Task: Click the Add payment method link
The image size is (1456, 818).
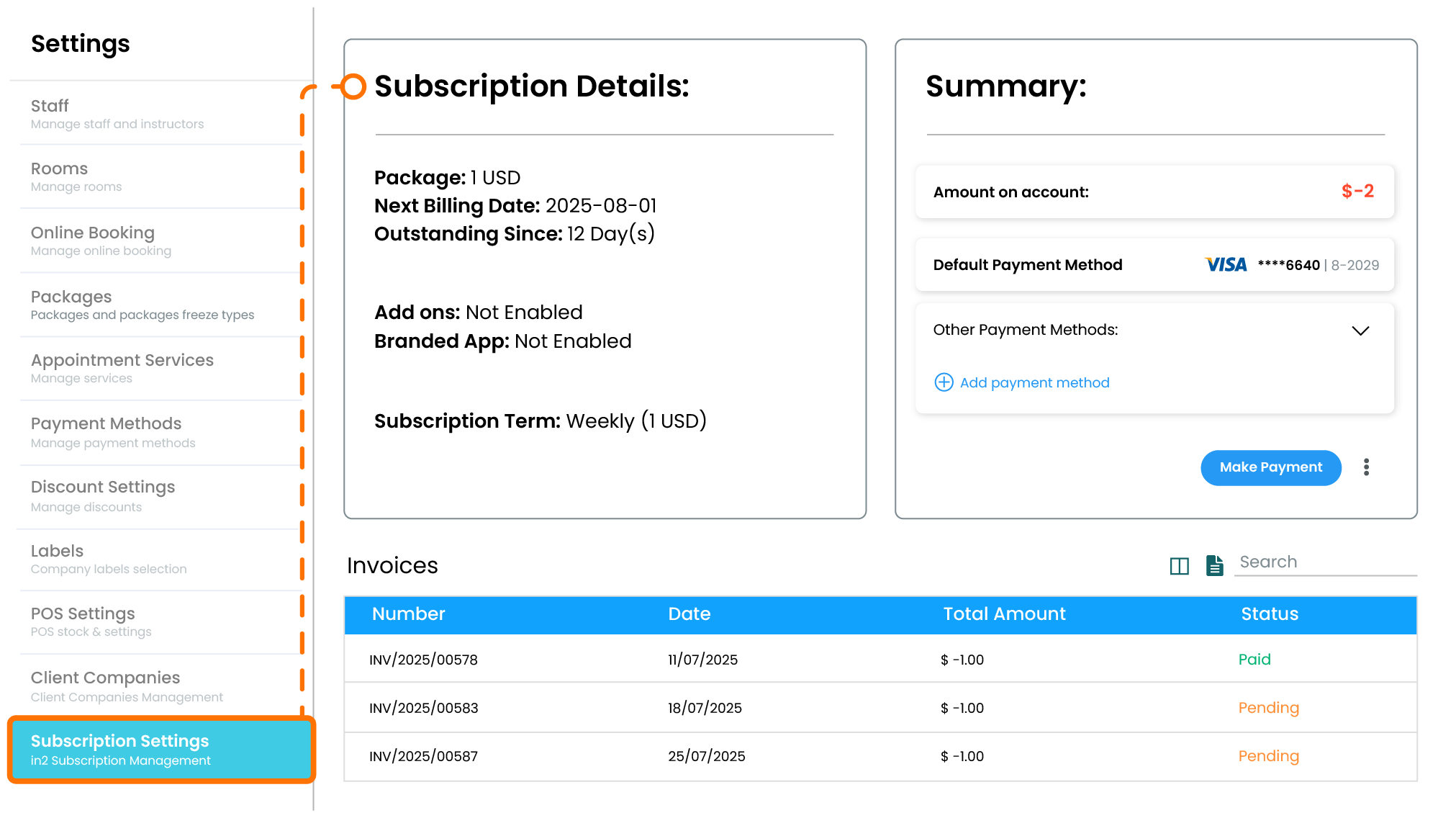Action: point(1034,382)
